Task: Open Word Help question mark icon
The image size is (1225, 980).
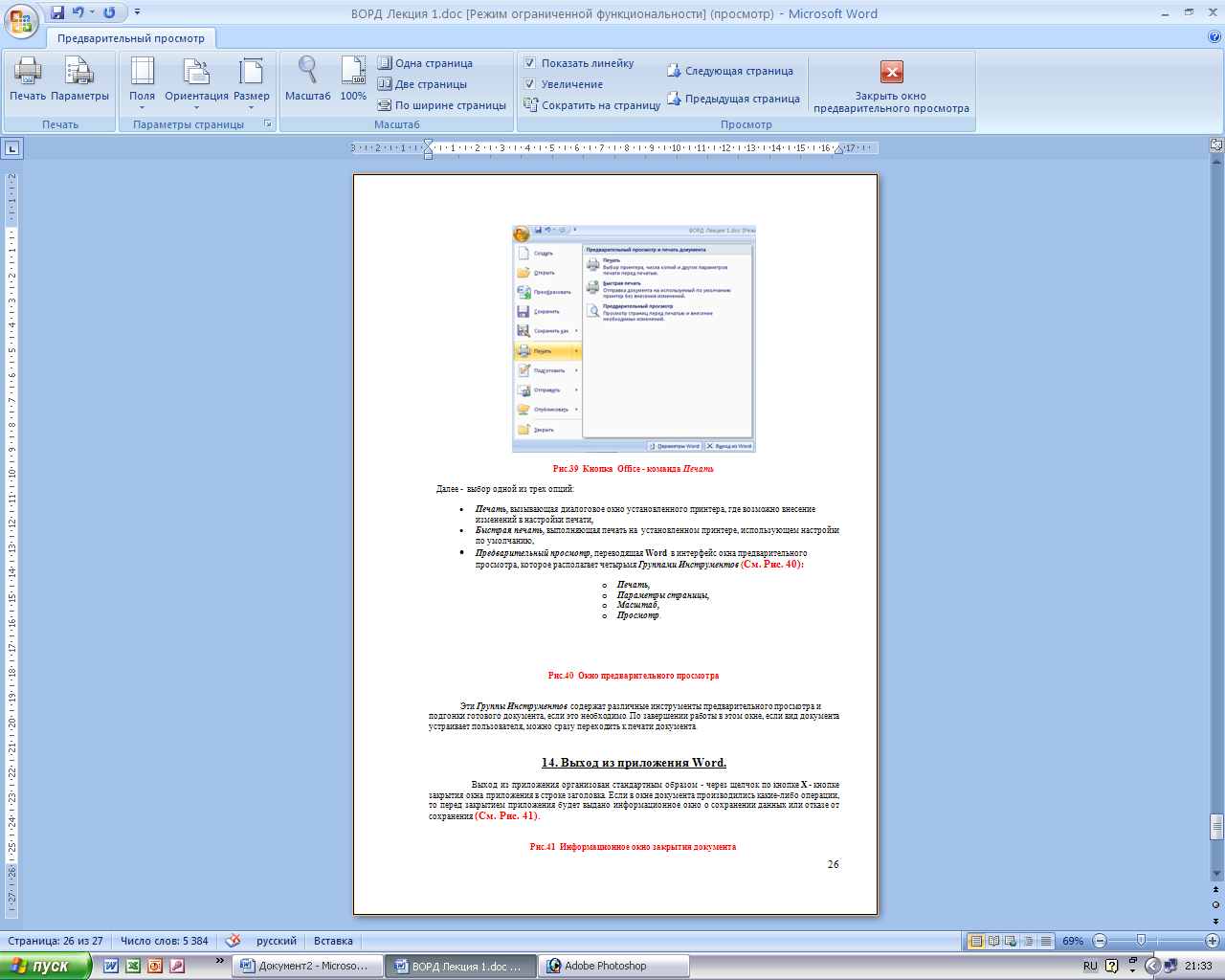Action: point(1214,37)
